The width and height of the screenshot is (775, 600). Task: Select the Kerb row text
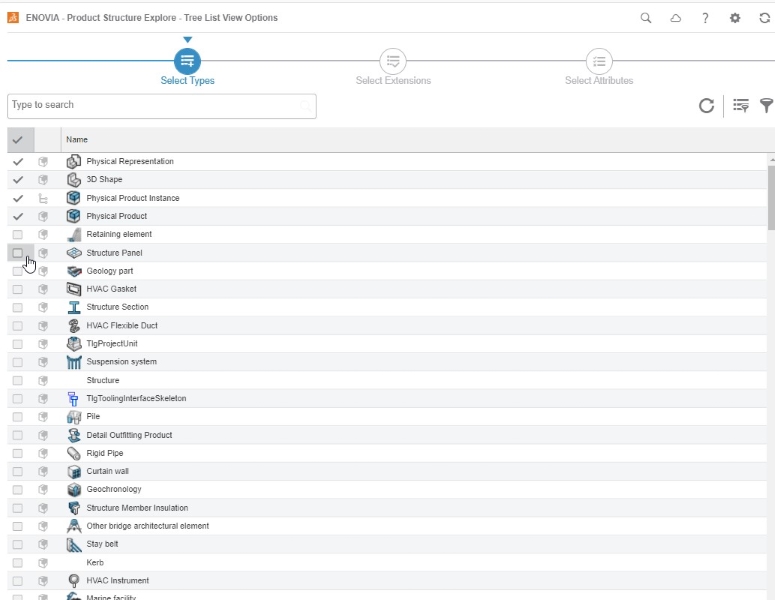click(x=95, y=562)
